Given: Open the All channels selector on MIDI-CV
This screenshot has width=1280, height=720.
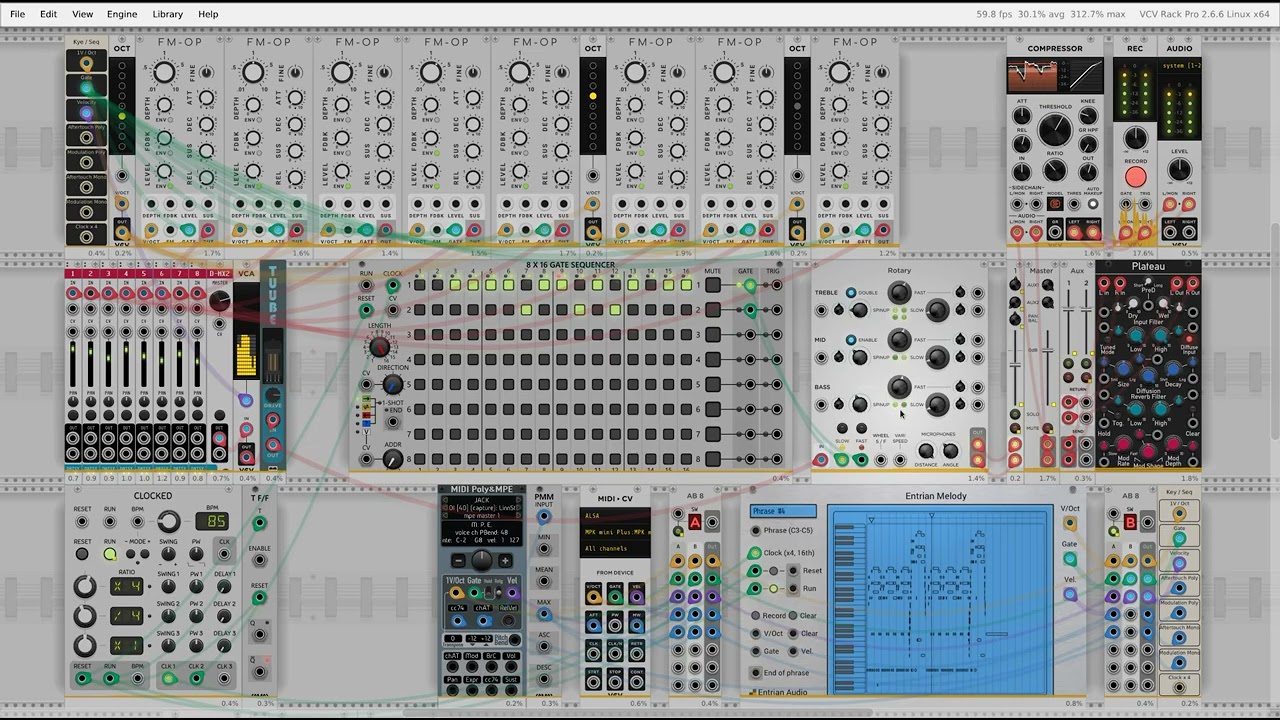Looking at the screenshot, I should (616, 548).
